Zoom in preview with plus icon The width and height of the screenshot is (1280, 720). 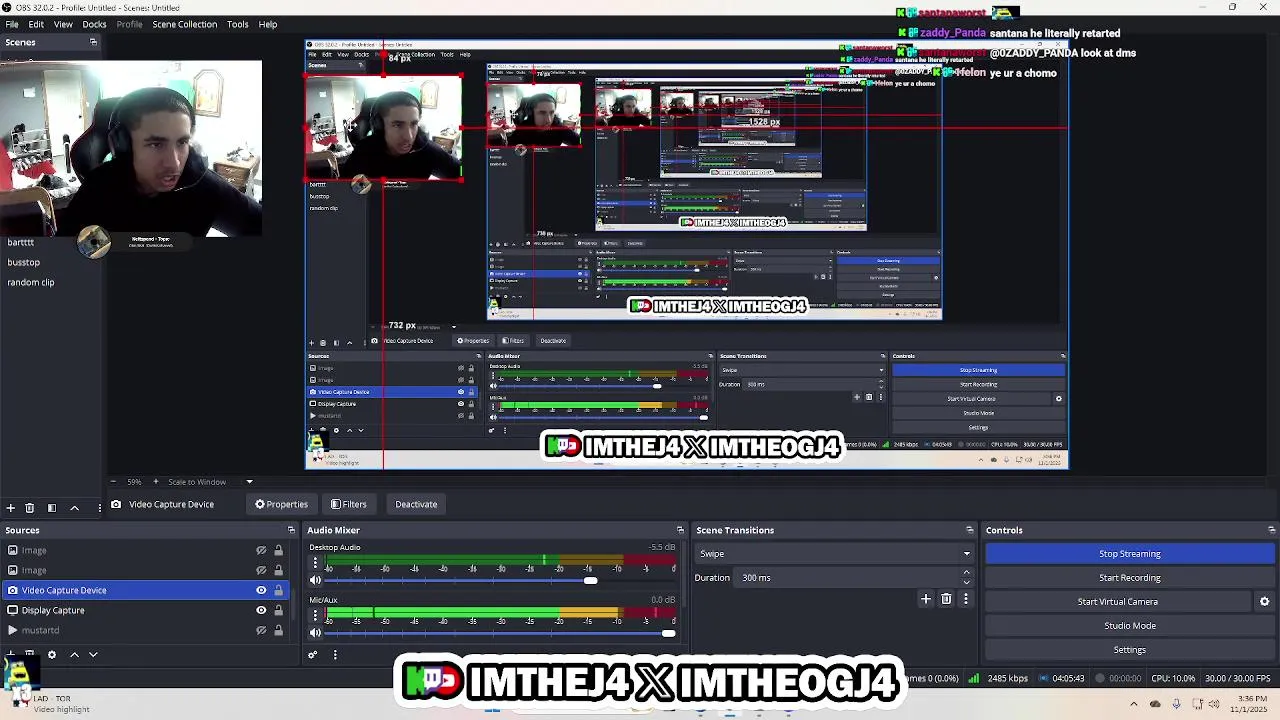pos(155,482)
